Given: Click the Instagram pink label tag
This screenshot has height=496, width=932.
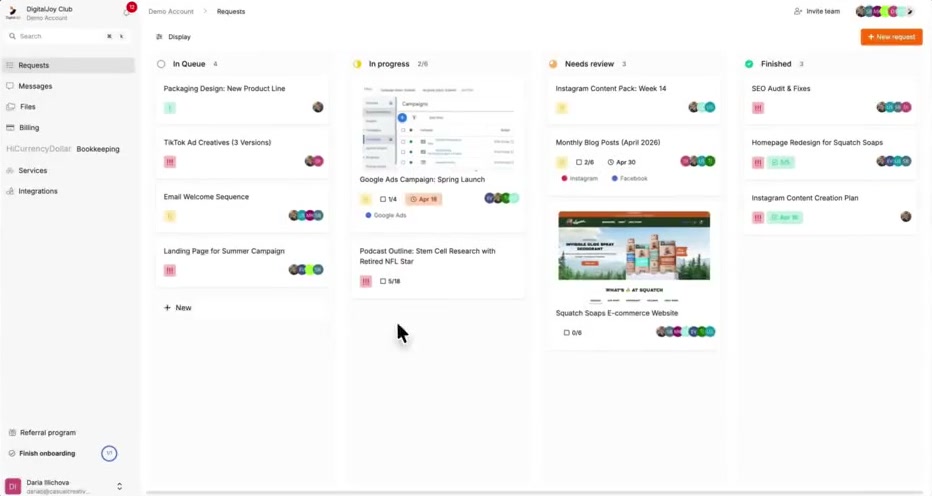Looking at the screenshot, I should [x=580, y=178].
